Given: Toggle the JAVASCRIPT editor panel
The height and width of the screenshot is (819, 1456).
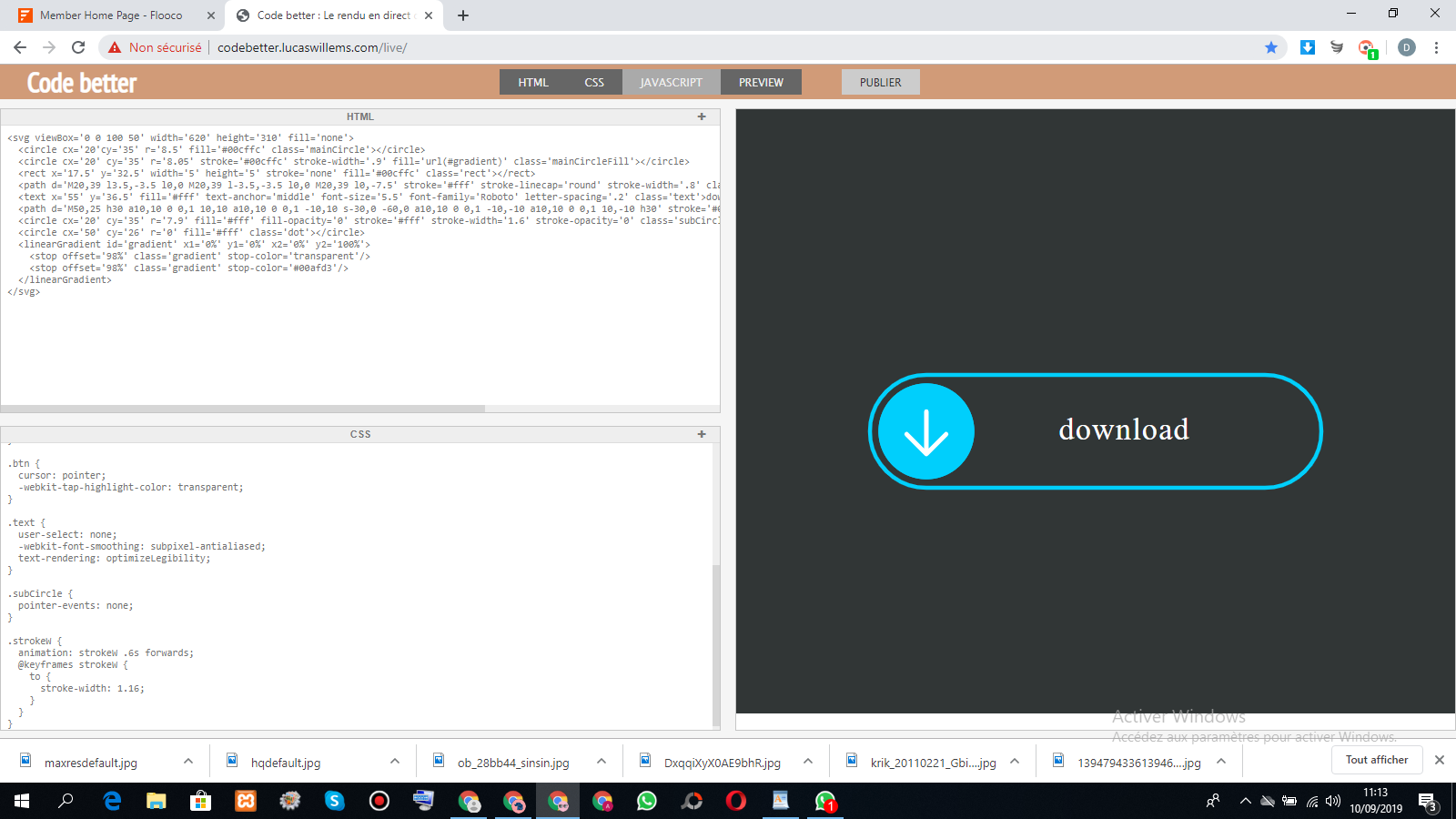Looking at the screenshot, I should point(671,82).
